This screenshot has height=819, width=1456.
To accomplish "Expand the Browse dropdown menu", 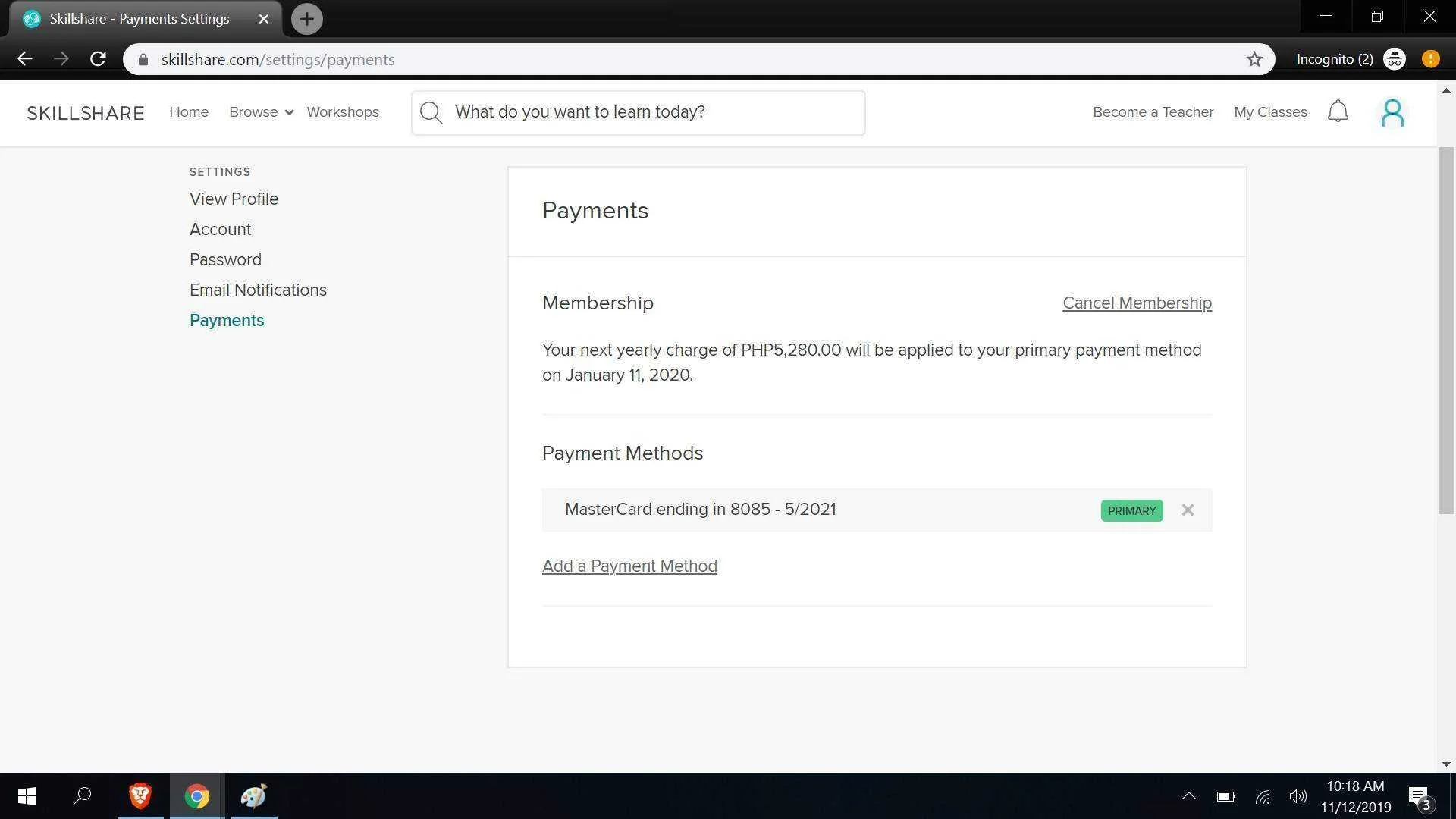I will (260, 112).
